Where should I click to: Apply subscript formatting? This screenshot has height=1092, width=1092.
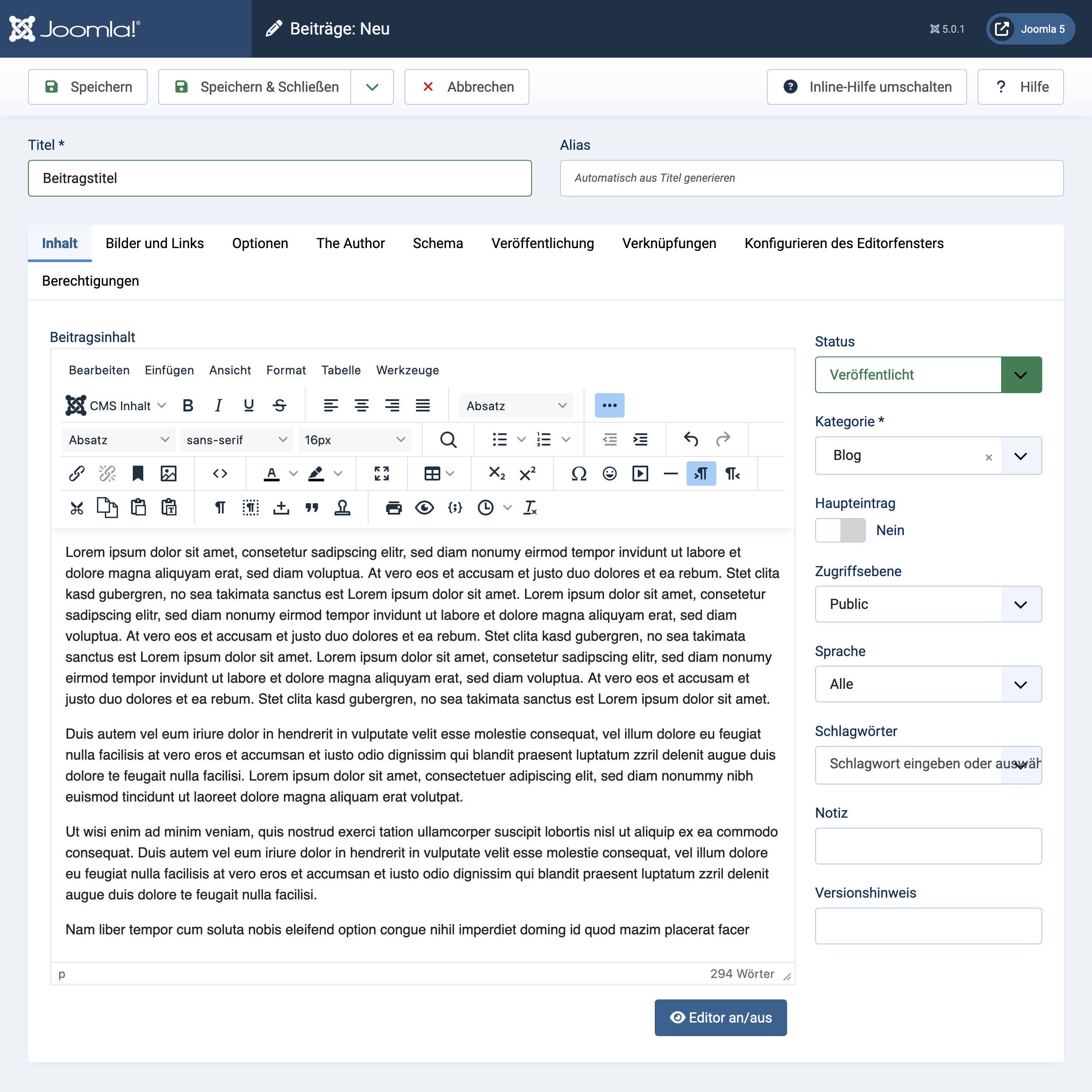[x=497, y=473]
